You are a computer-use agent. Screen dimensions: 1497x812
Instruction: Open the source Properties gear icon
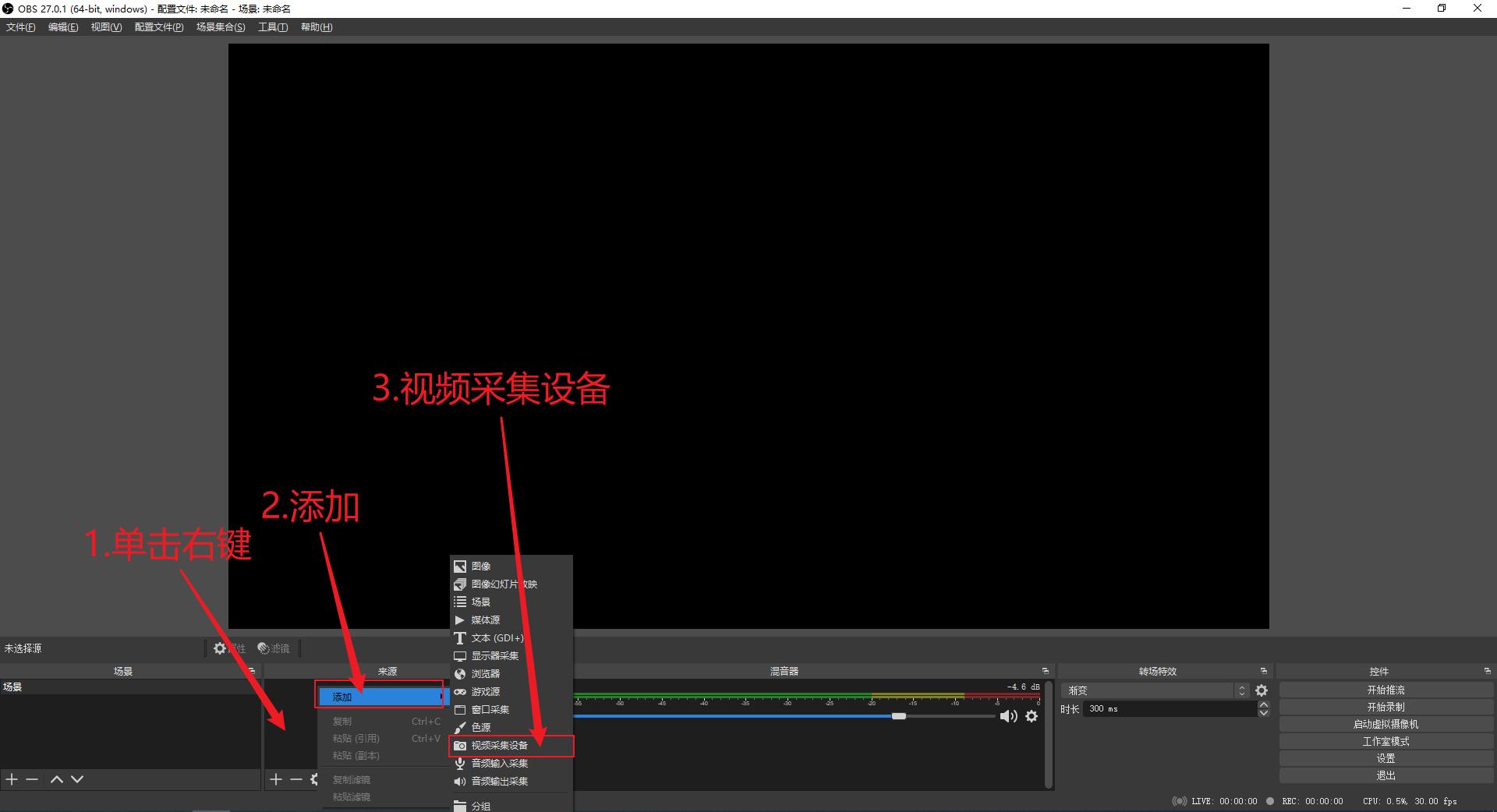click(219, 648)
